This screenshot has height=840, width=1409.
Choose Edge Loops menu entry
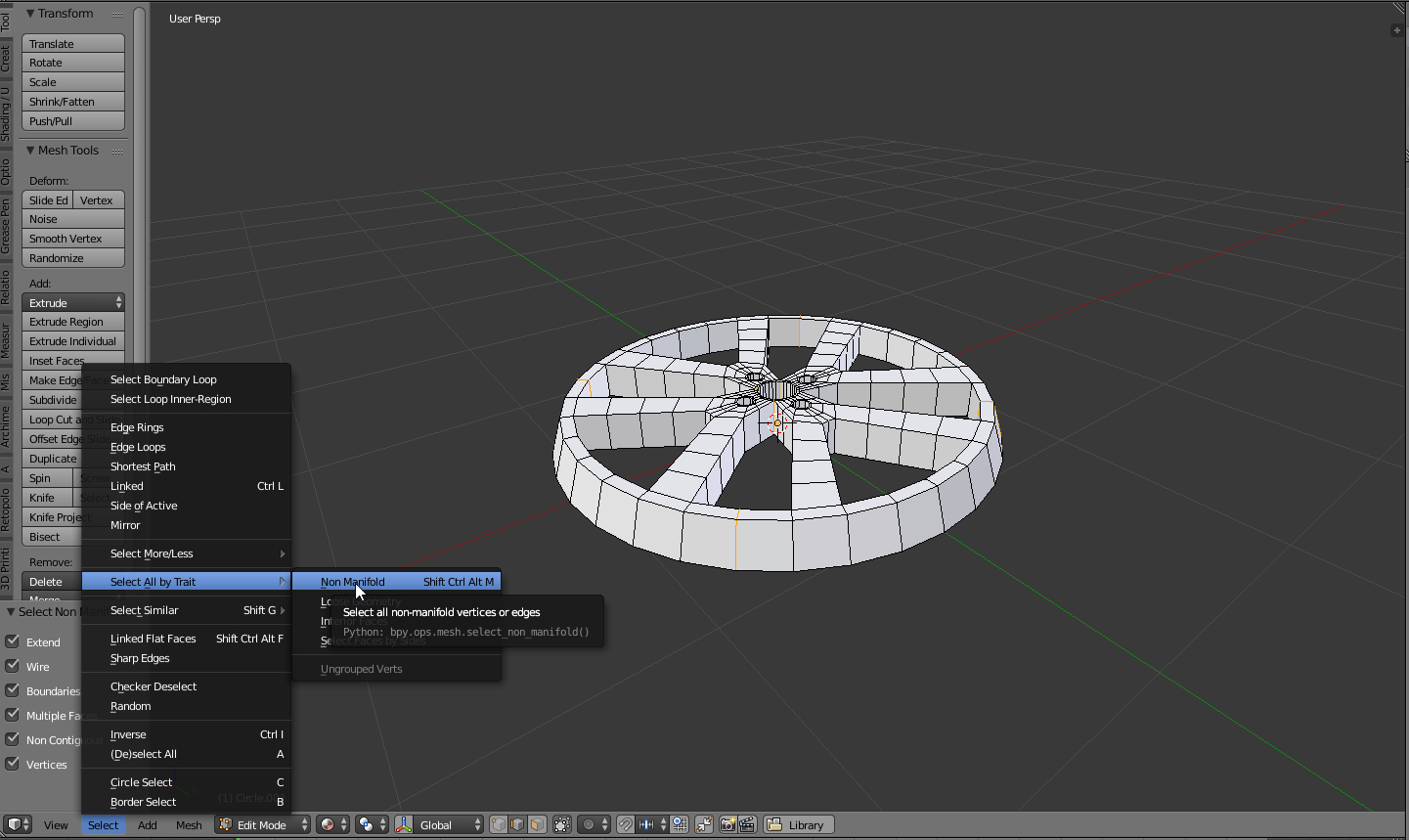pos(186,447)
